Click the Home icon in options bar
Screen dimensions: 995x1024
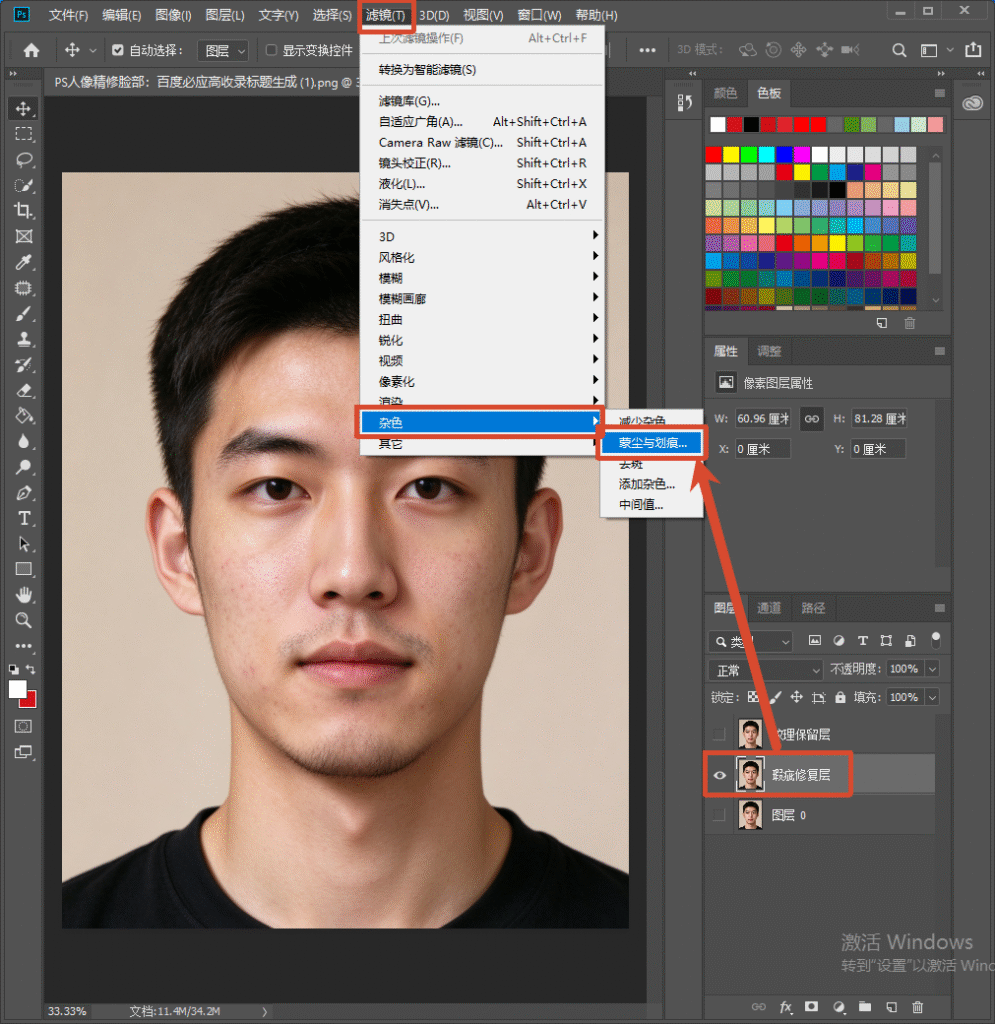(x=31, y=50)
